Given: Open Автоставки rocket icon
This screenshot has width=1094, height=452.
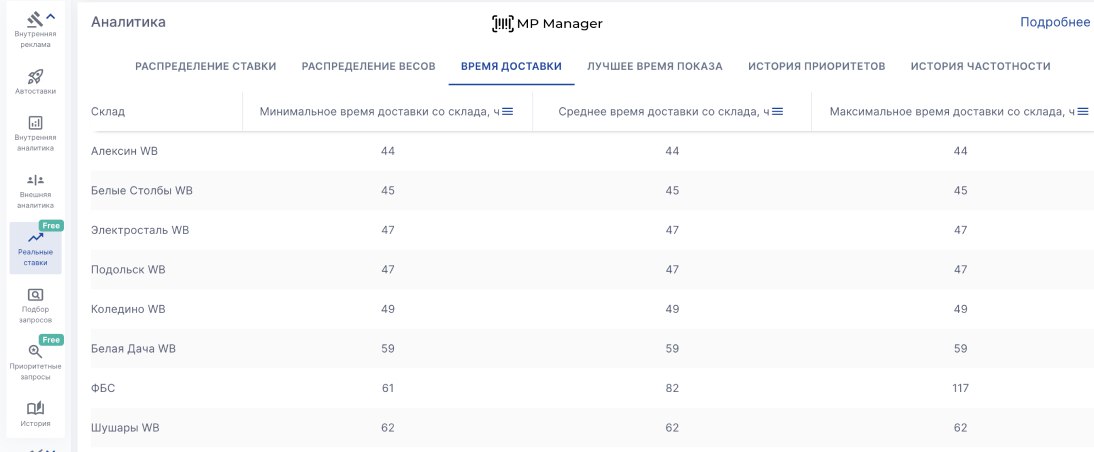Looking at the screenshot, I should 35,77.
